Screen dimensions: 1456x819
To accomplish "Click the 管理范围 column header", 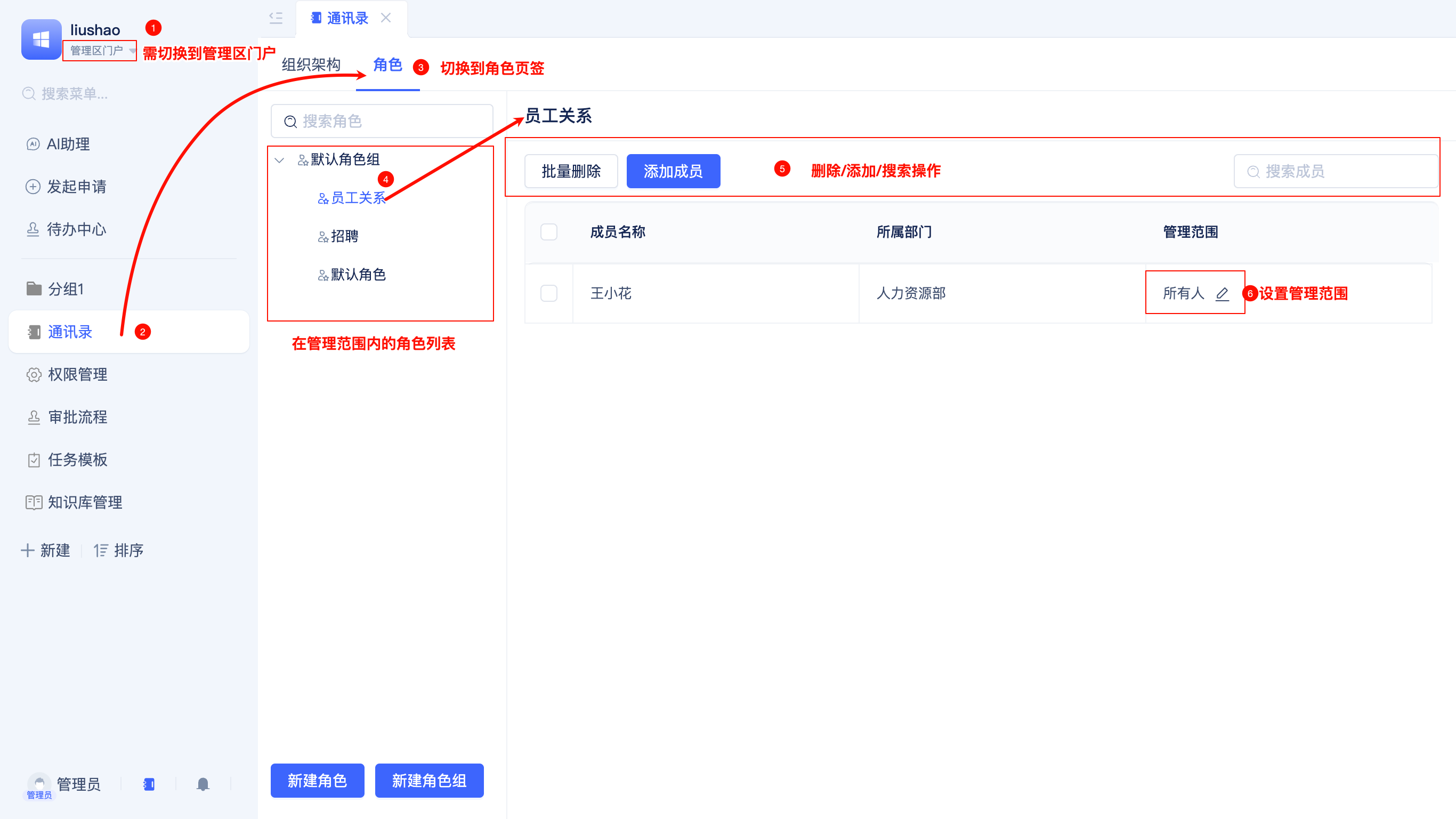I will (1191, 232).
